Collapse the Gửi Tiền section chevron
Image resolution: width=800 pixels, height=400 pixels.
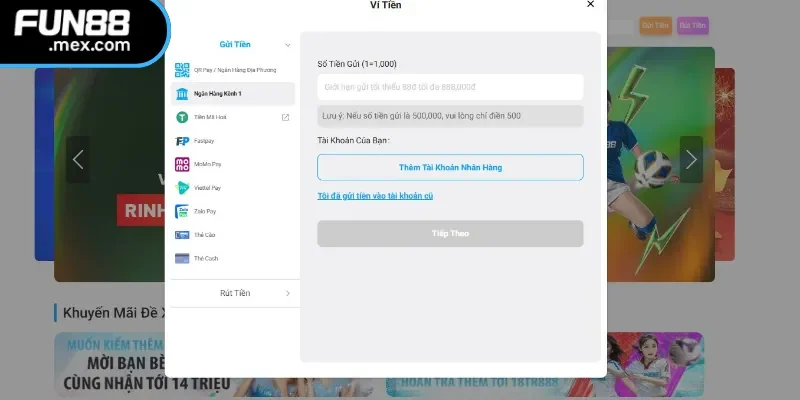click(x=288, y=45)
